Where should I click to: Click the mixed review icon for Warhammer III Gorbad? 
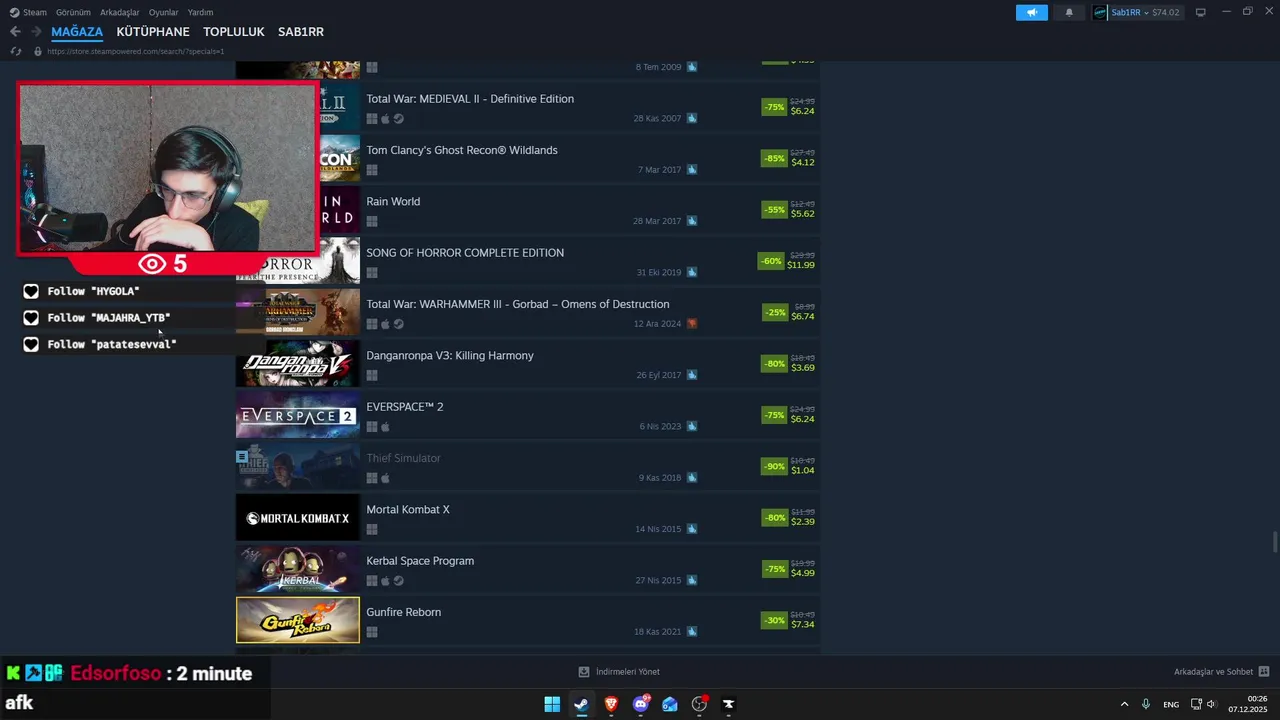point(692,324)
